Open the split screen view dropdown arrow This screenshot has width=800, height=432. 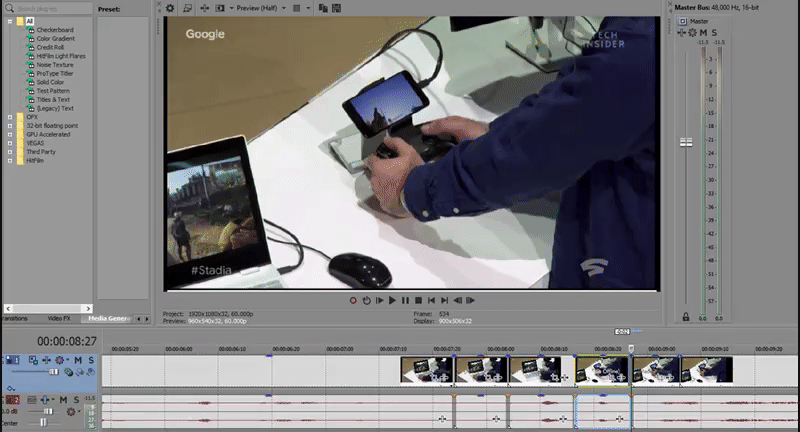231,8
